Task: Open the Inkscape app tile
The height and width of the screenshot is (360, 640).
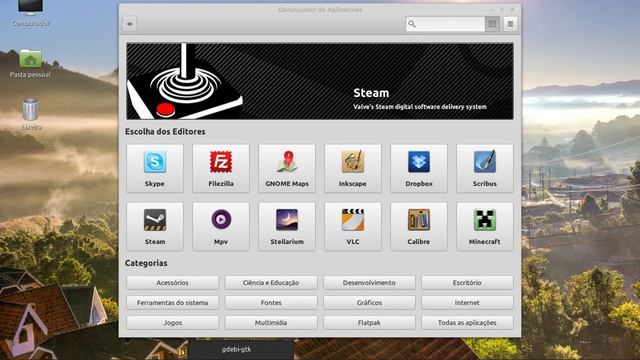Action: coord(353,168)
